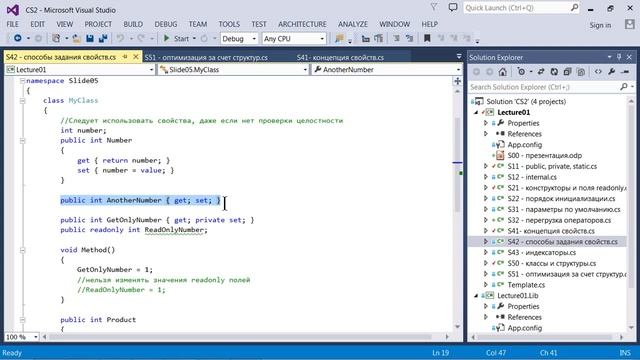Open the ARCHITECTURE menu
The height and width of the screenshot is (360, 640).
point(302,24)
